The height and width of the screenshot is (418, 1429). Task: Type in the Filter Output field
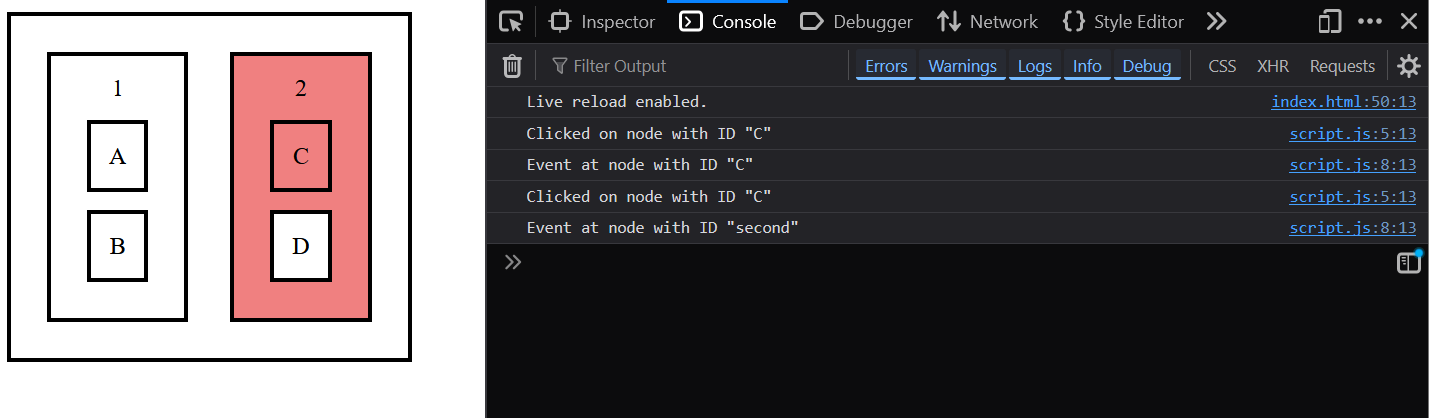coord(700,66)
